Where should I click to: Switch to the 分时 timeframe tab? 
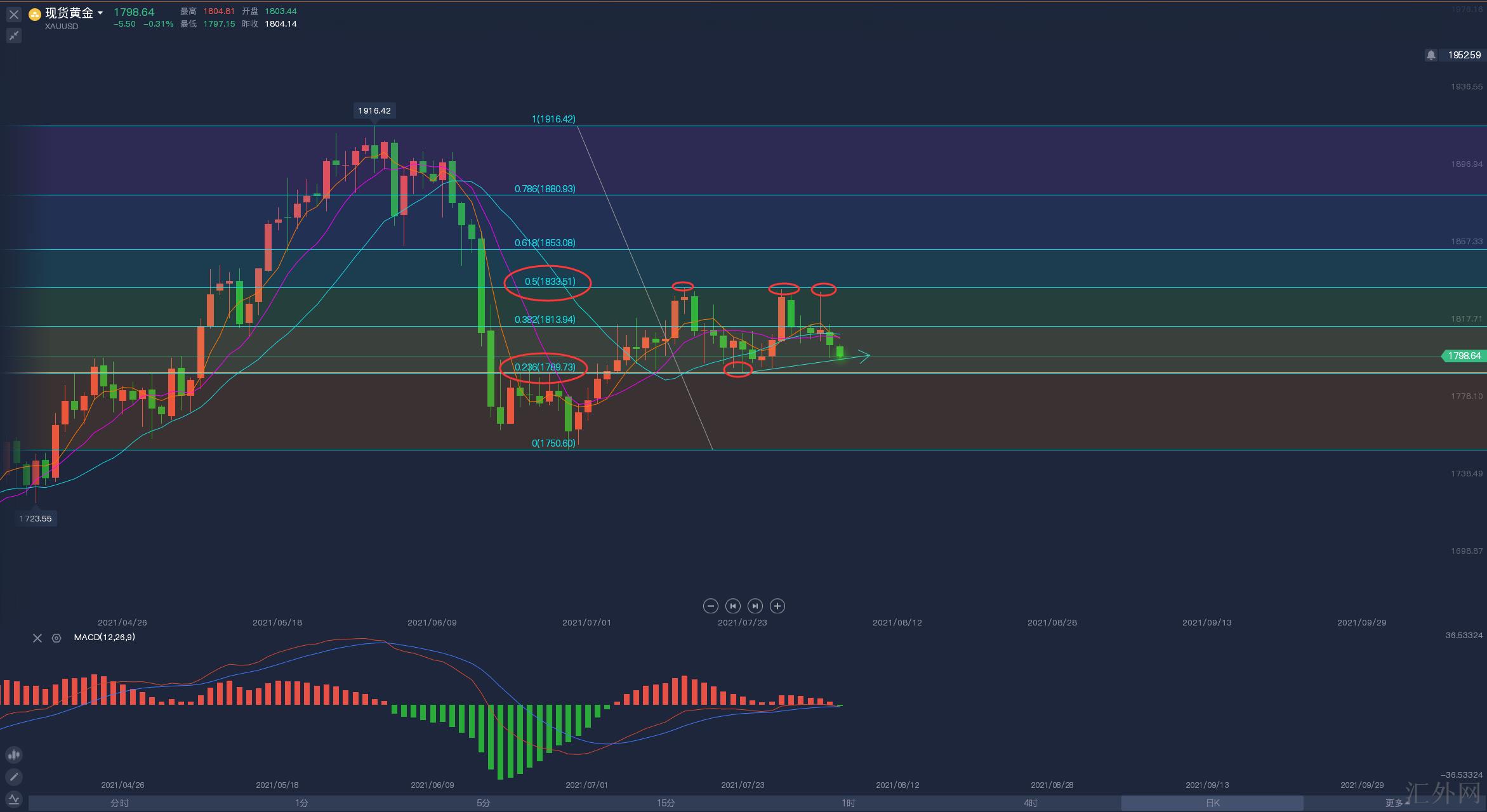click(119, 803)
